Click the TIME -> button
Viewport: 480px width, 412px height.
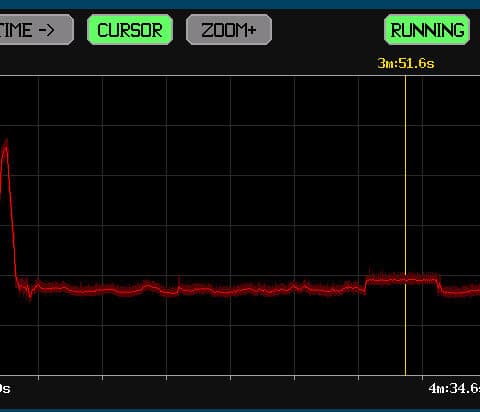click(x=36, y=30)
